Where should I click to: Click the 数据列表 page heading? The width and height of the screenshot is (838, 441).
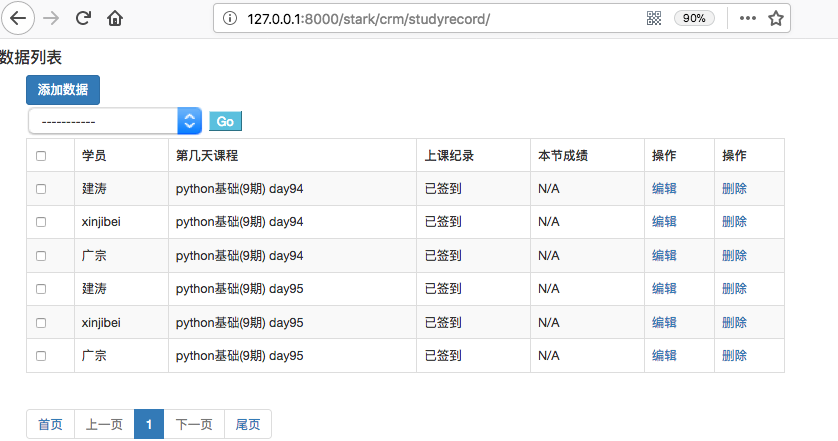[x=31, y=57]
